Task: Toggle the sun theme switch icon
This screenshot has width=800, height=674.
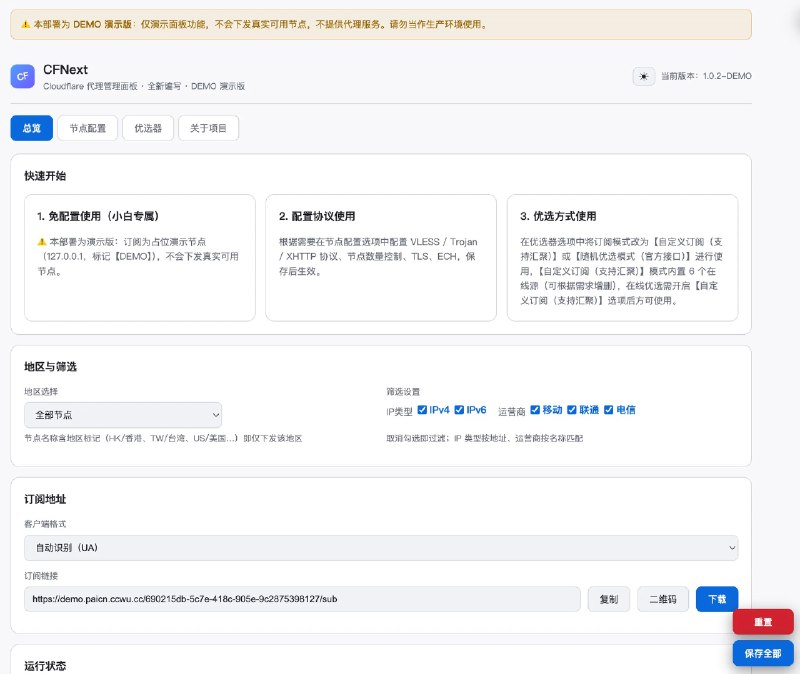Action: pyautogui.click(x=644, y=77)
